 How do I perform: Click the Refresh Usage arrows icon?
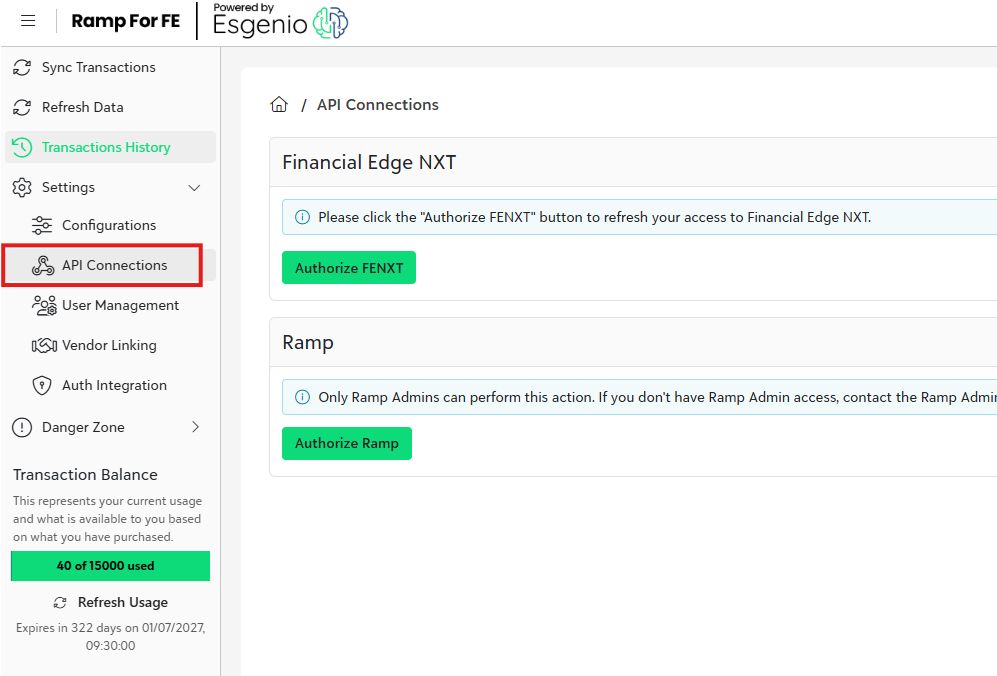tap(60, 602)
